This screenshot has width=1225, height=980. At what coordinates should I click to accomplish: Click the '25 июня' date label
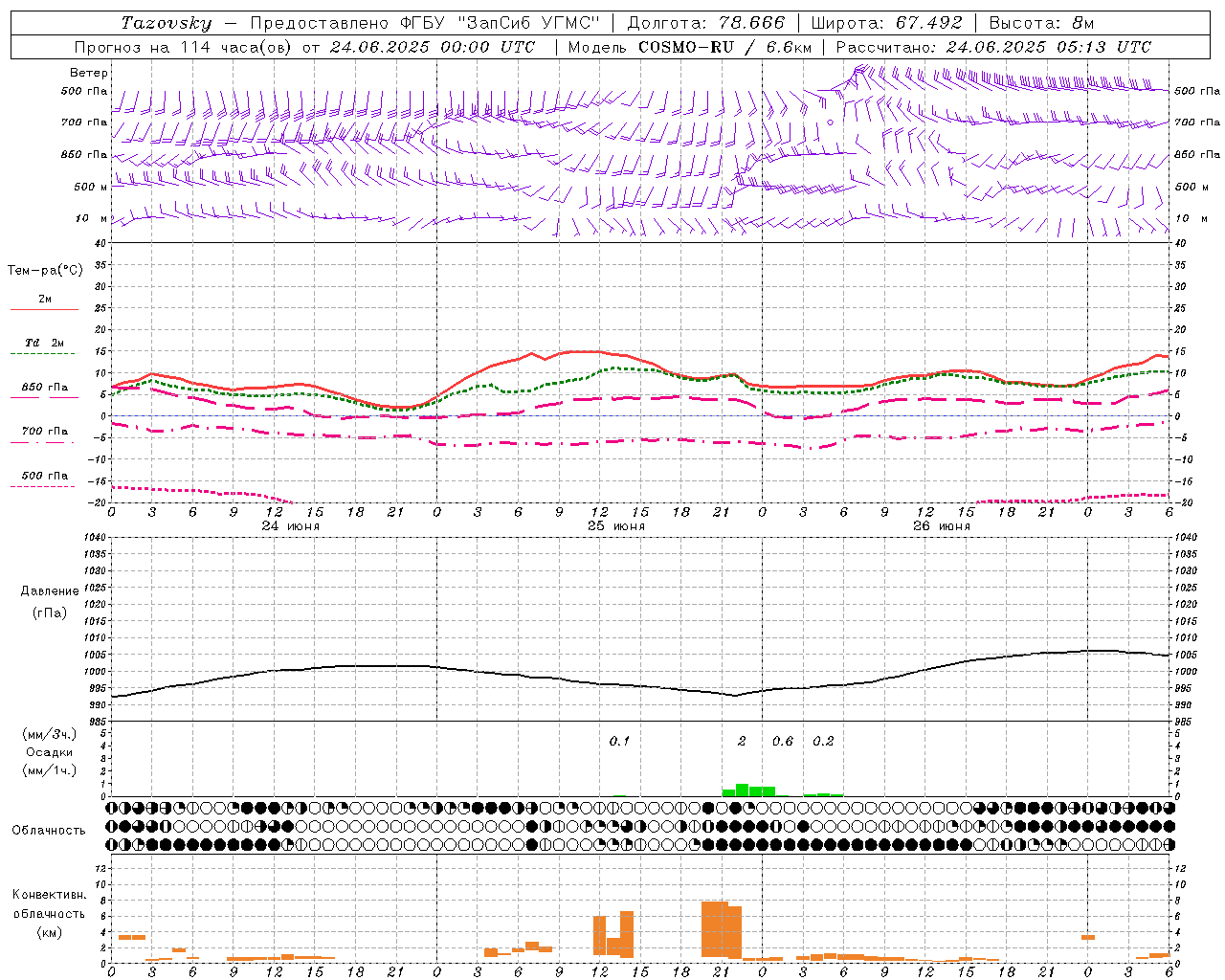[x=616, y=526]
